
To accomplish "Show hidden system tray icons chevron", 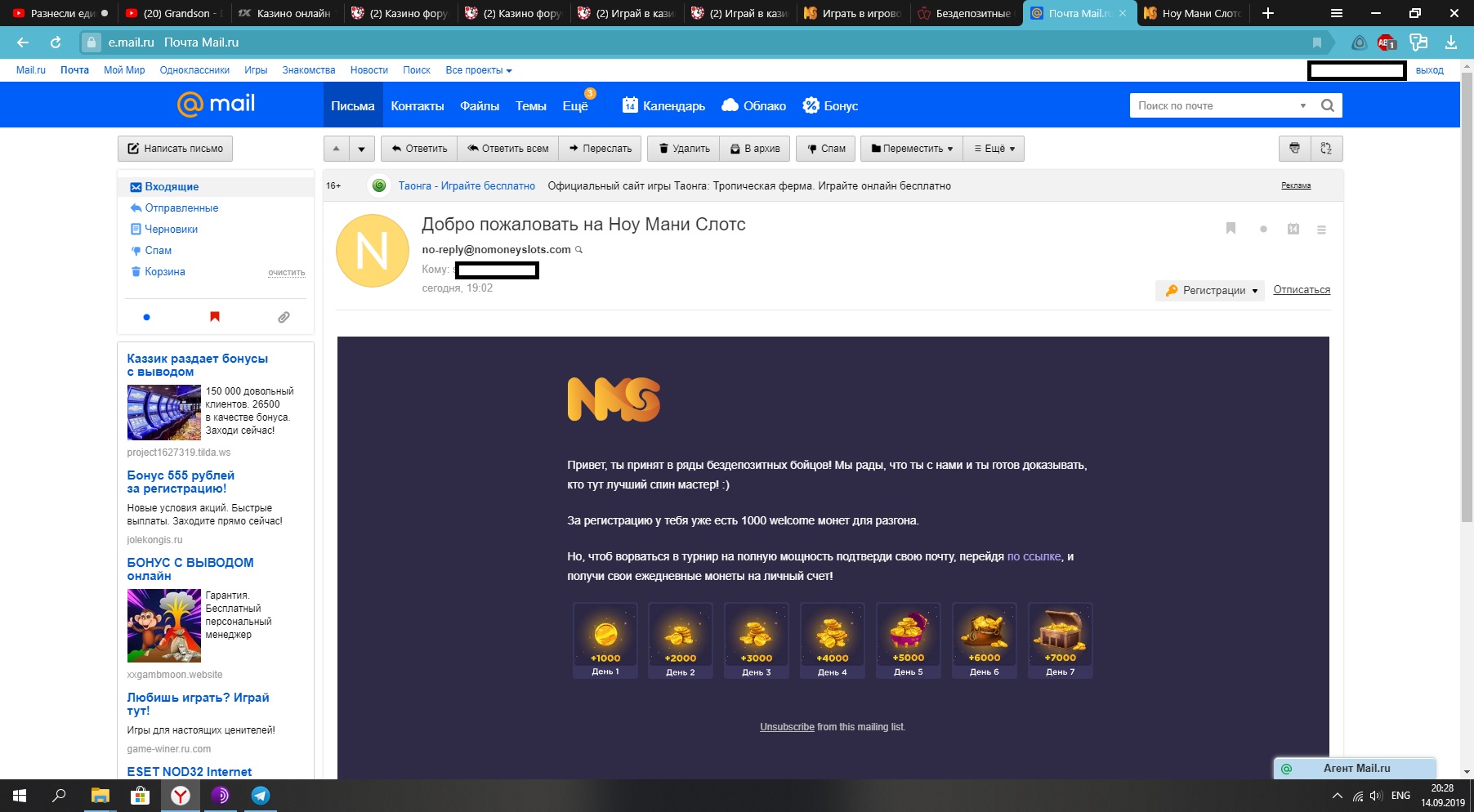I will pos(1337,796).
